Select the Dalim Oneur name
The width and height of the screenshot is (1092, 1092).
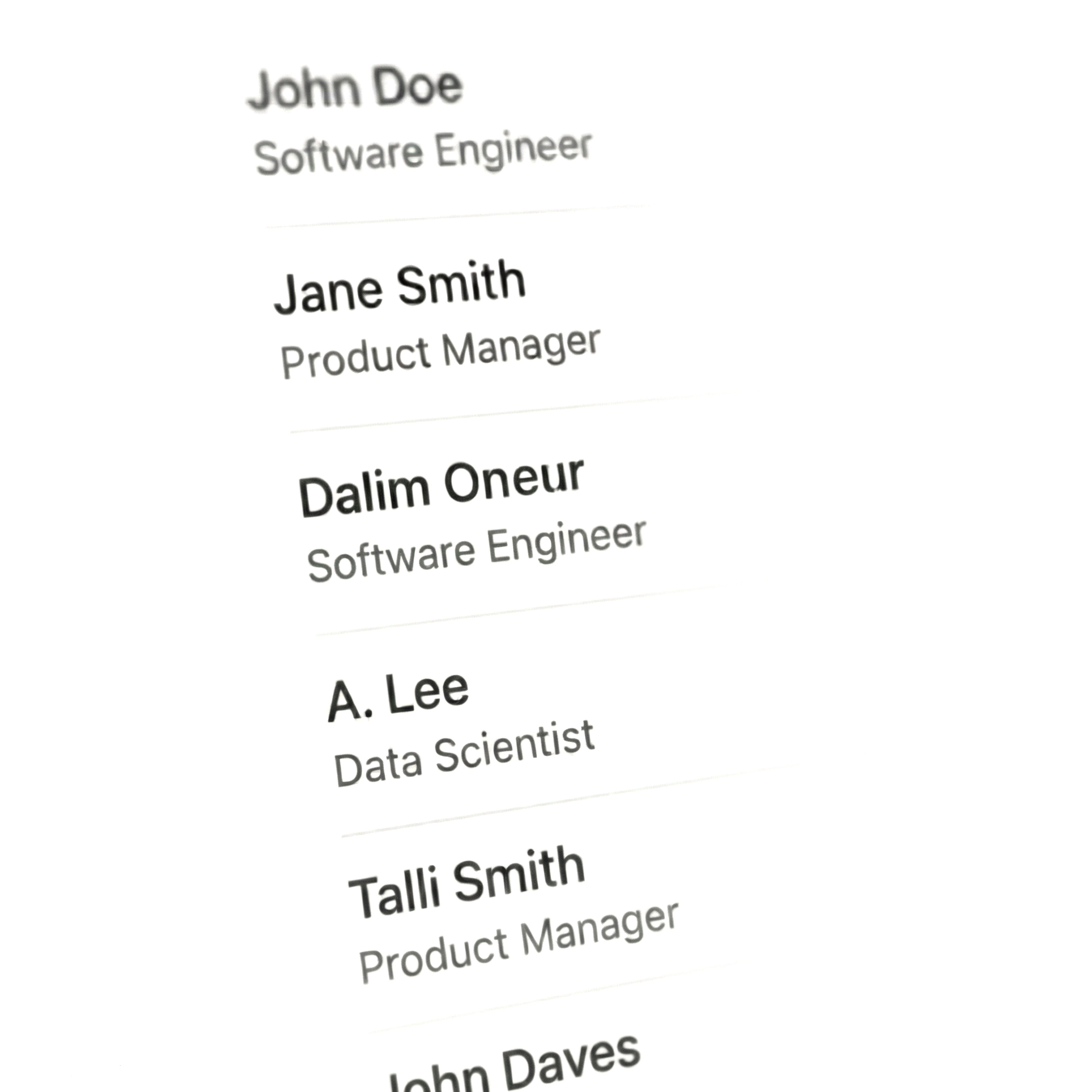tap(441, 488)
